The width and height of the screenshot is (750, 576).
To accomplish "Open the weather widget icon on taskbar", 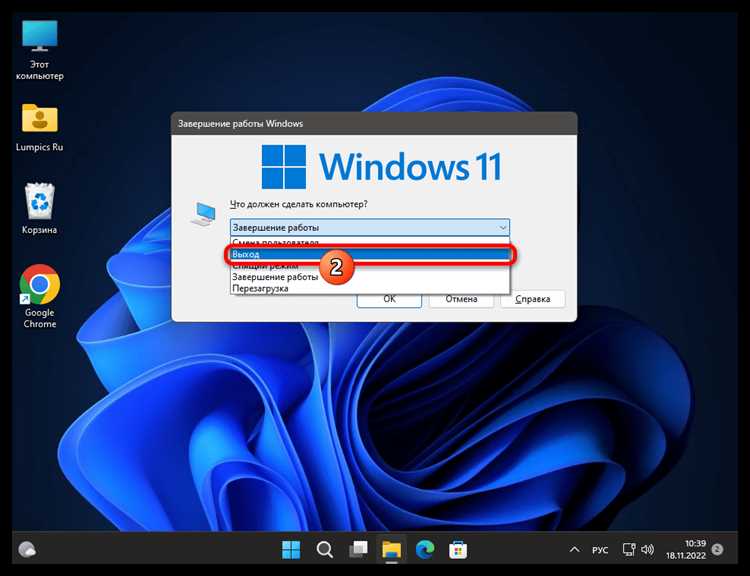I will point(27,550).
